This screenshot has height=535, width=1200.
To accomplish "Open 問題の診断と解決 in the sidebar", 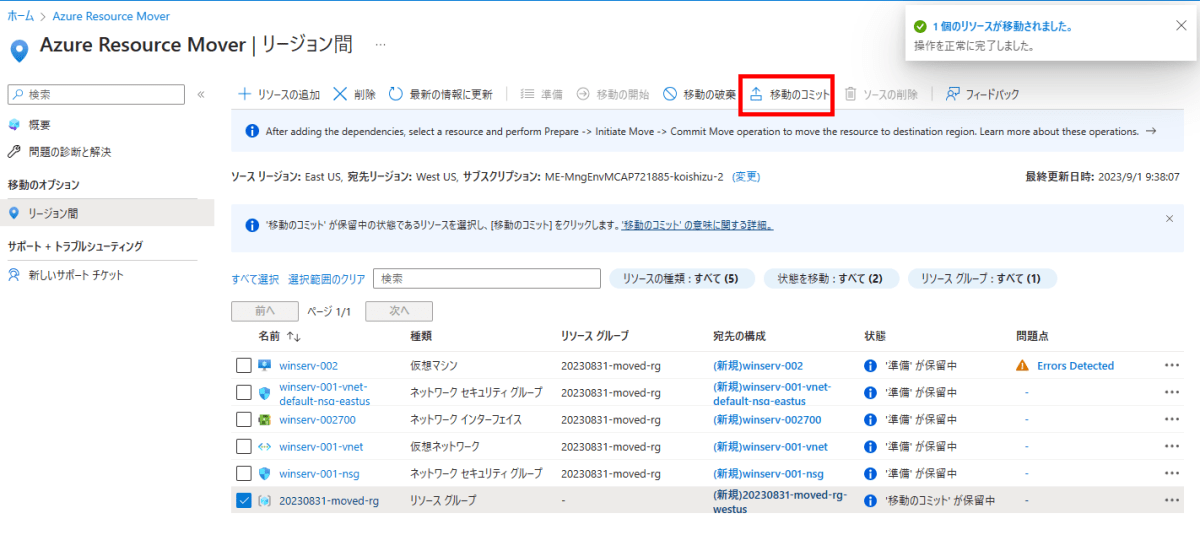I will click(x=70, y=152).
